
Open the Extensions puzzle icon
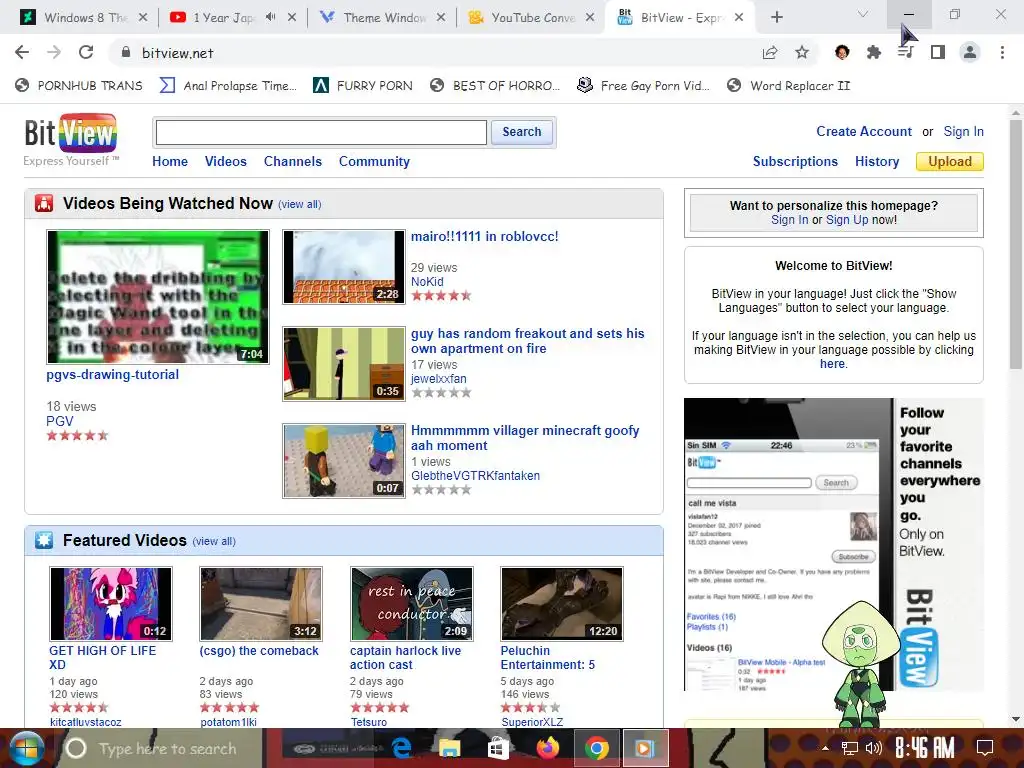coord(874,53)
